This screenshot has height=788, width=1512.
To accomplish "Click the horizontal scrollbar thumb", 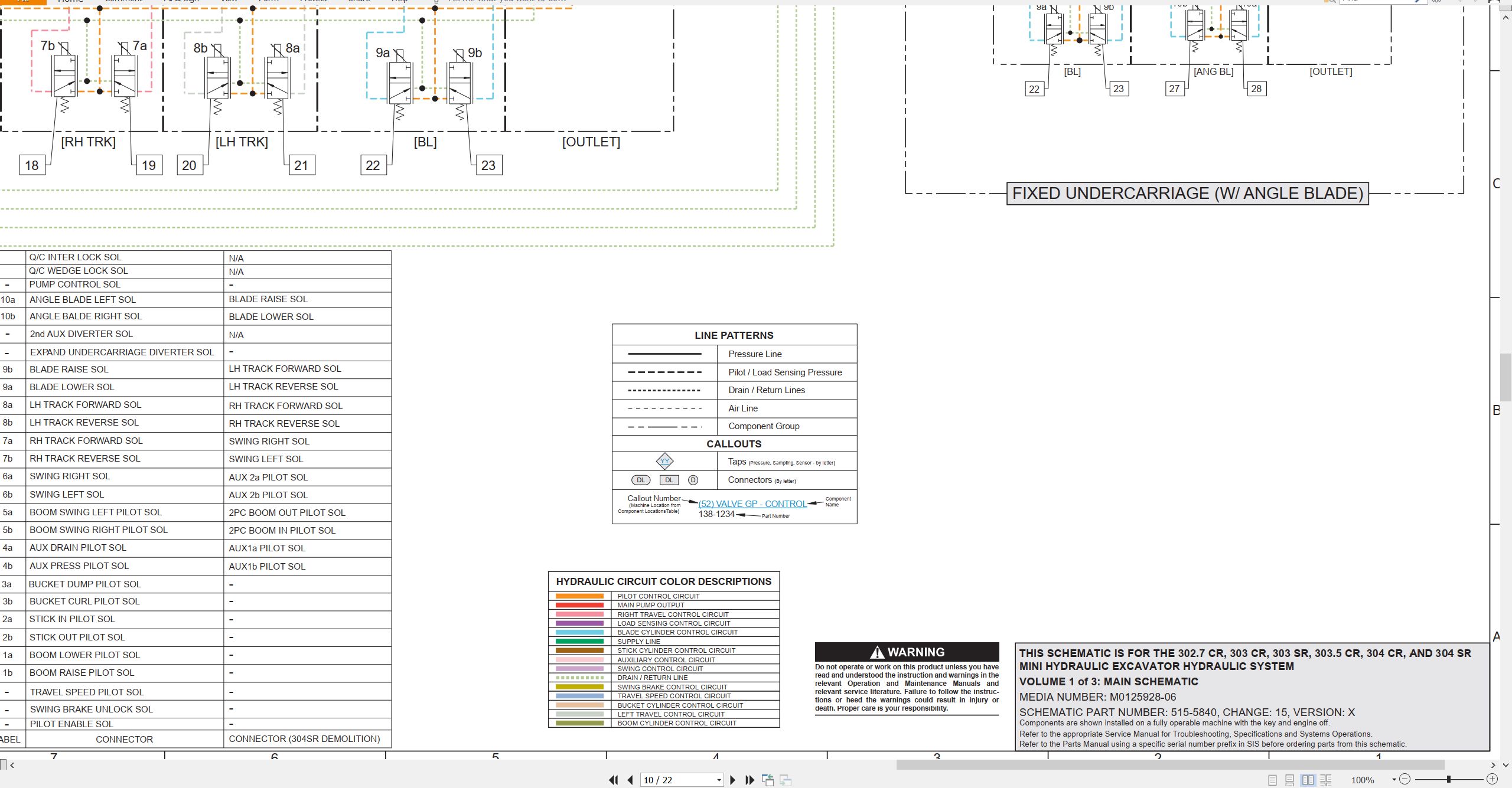I will (x=1170, y=765).
